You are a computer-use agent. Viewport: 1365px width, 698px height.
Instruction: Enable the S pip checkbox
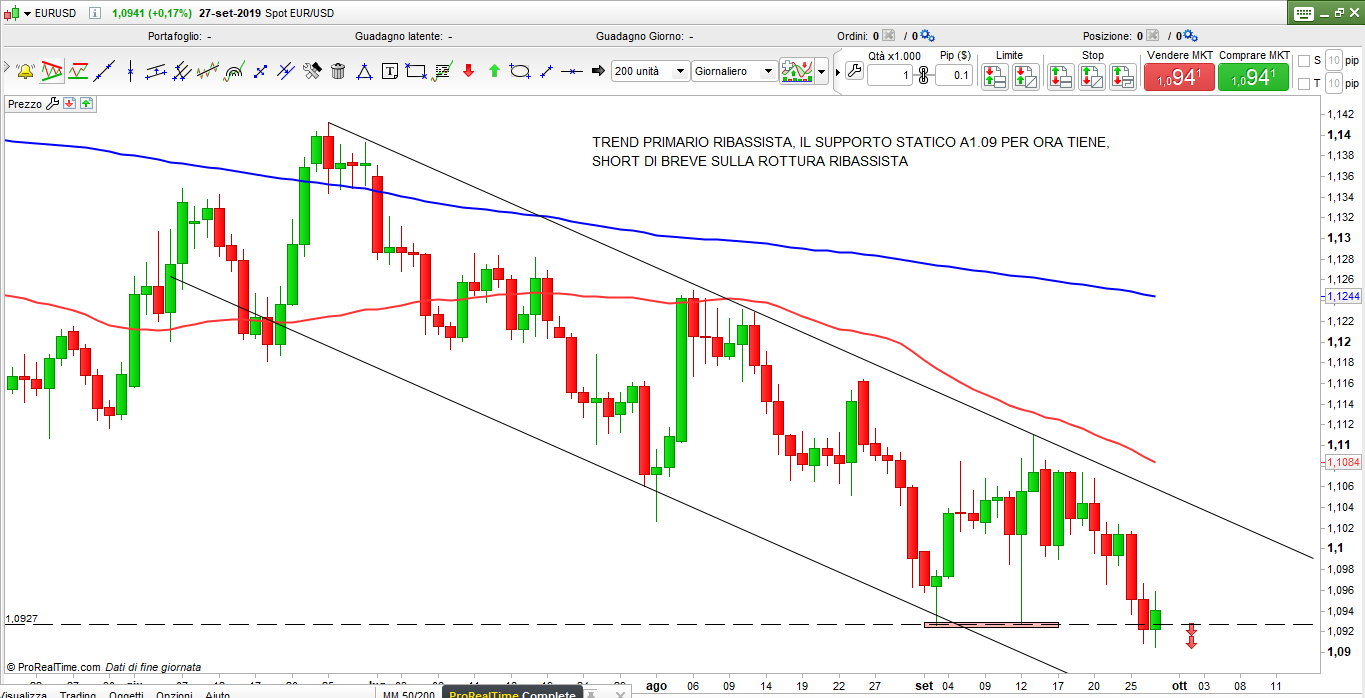1303,60
